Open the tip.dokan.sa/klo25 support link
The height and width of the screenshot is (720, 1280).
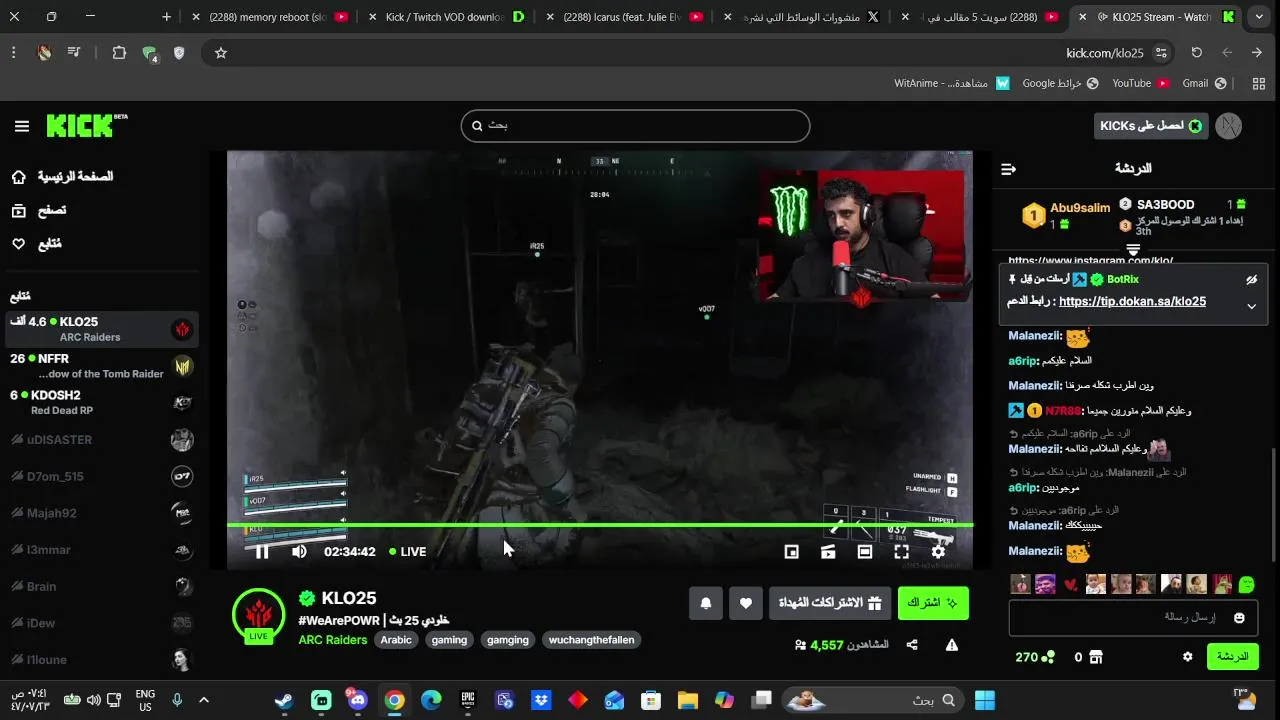tap(1132, 301)
